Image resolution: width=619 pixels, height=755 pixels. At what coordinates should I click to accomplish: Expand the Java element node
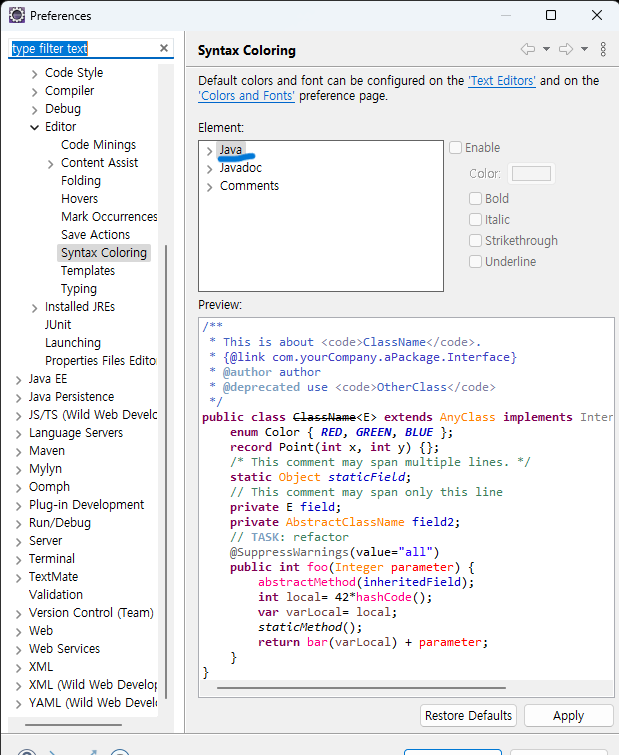209,151
